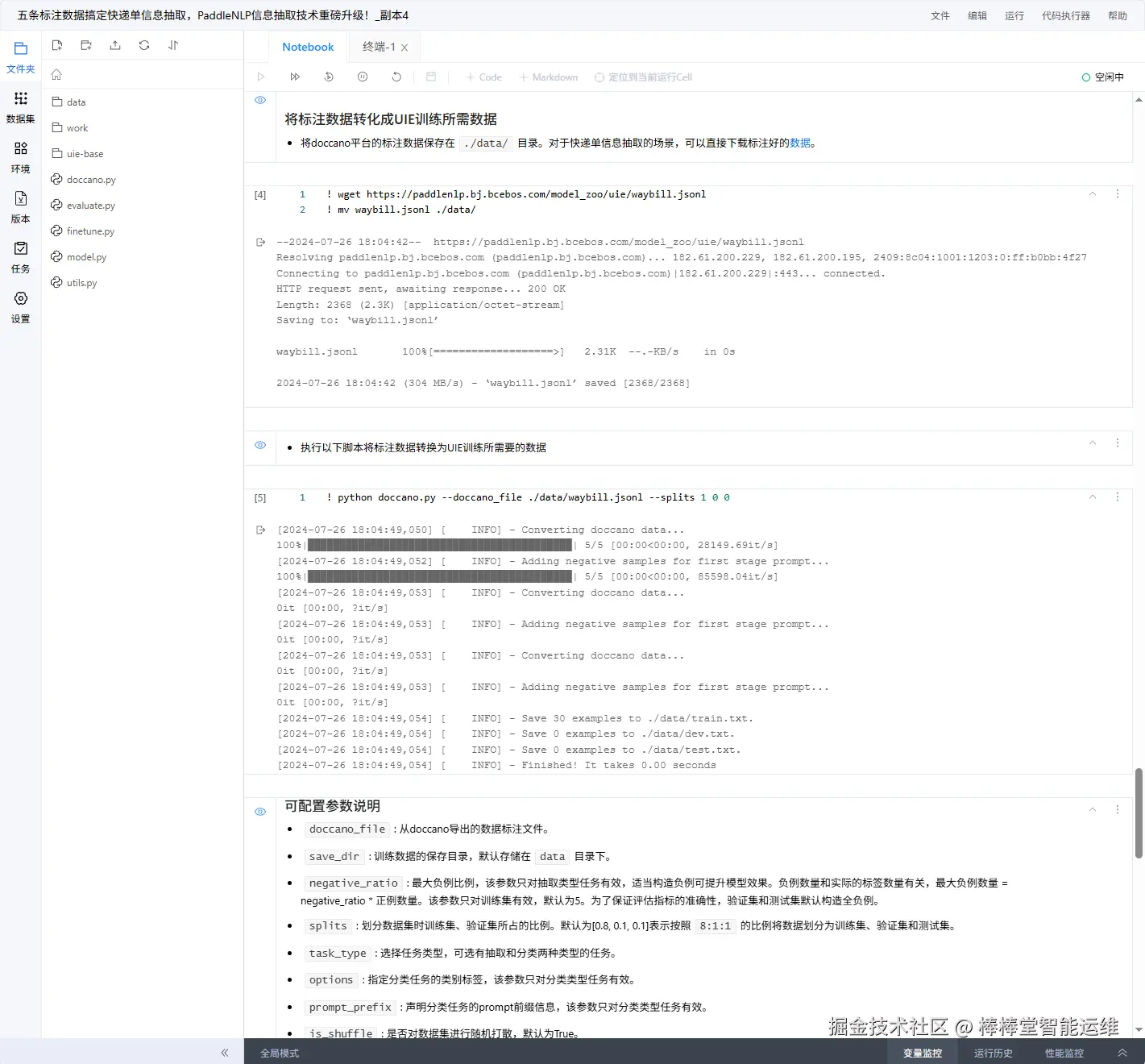Viewport: 1145px width, 1064px height.
Task: Switch to the Notebook tab
Action: (308, 47)
